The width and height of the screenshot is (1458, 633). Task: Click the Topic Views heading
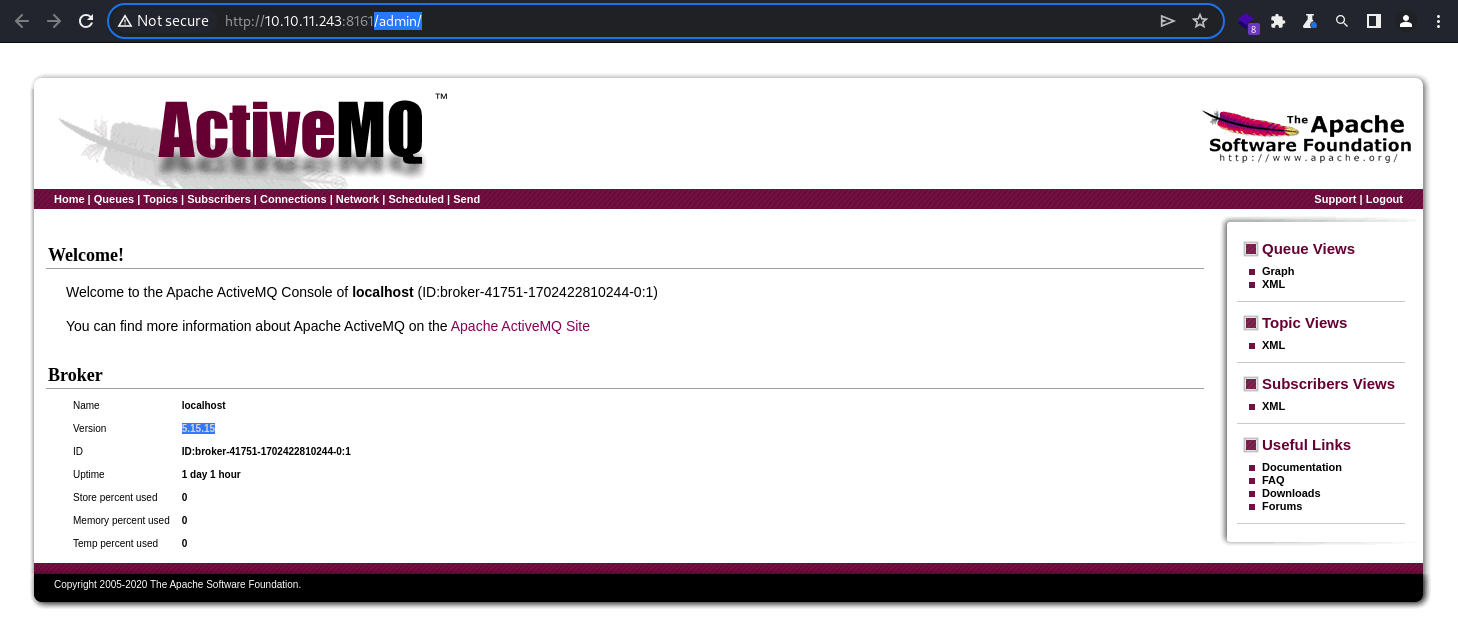(1304, 323)
